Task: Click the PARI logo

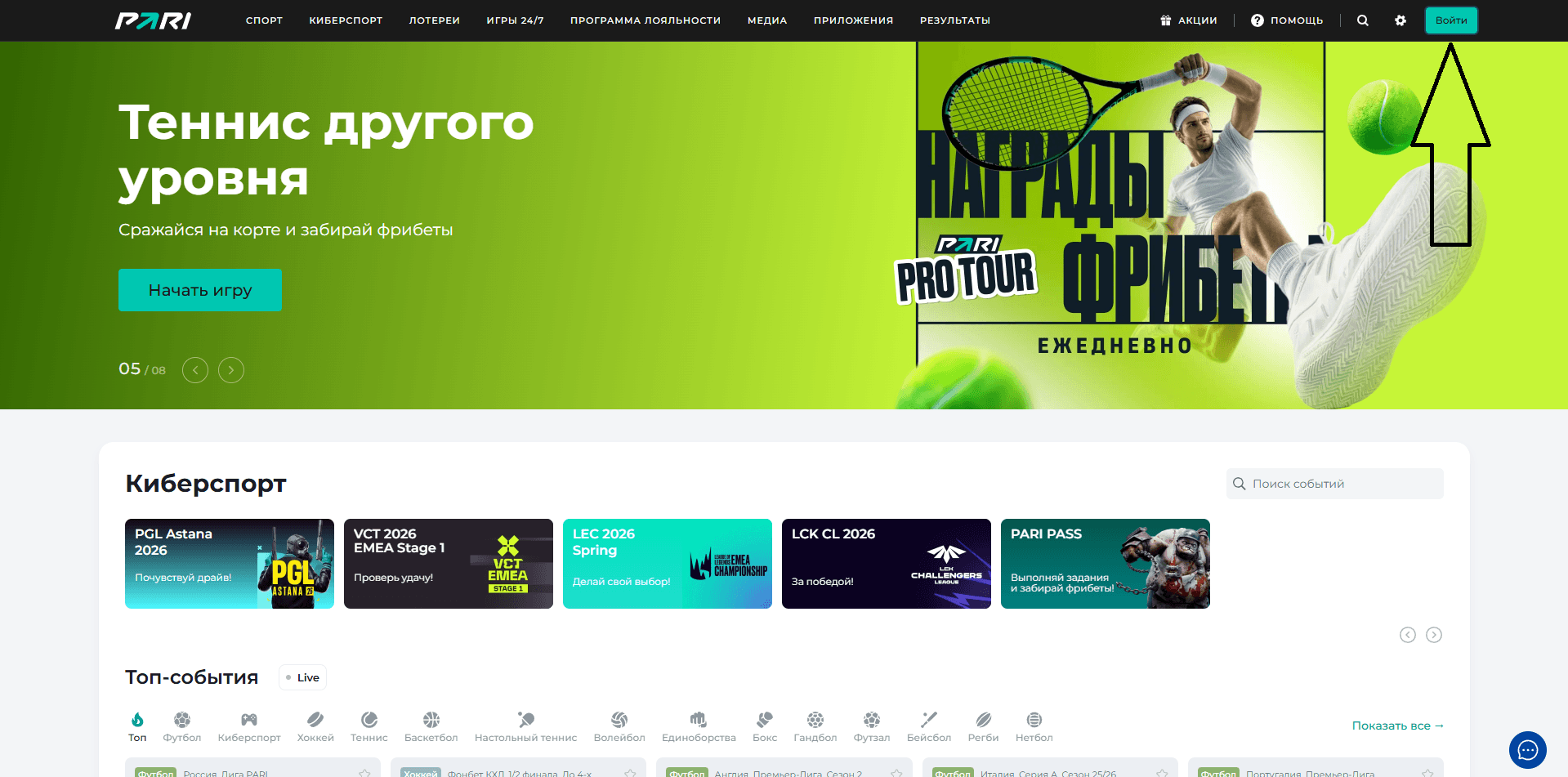Action: tap(153, 20)
